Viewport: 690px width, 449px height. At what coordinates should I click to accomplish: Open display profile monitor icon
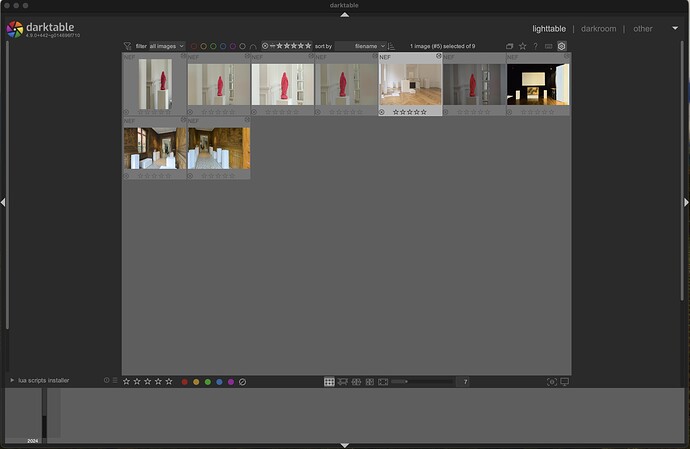[564, 382]
